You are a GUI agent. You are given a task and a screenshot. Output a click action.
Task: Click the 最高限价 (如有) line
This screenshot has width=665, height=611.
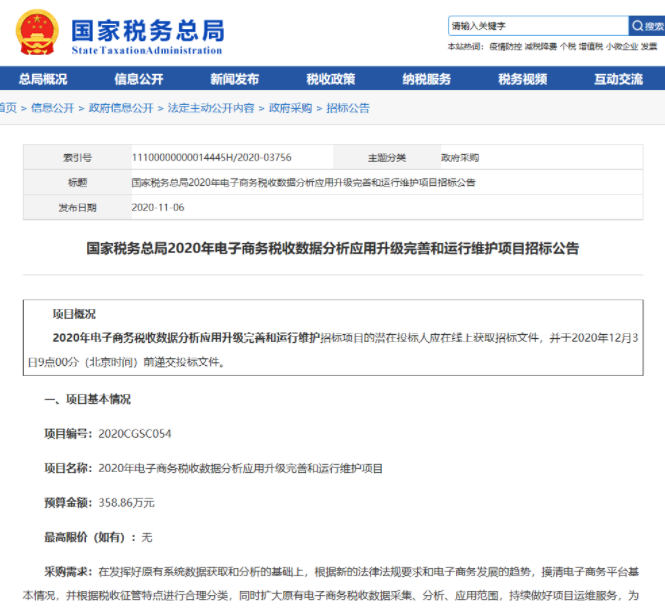click(x=98, y=538)
